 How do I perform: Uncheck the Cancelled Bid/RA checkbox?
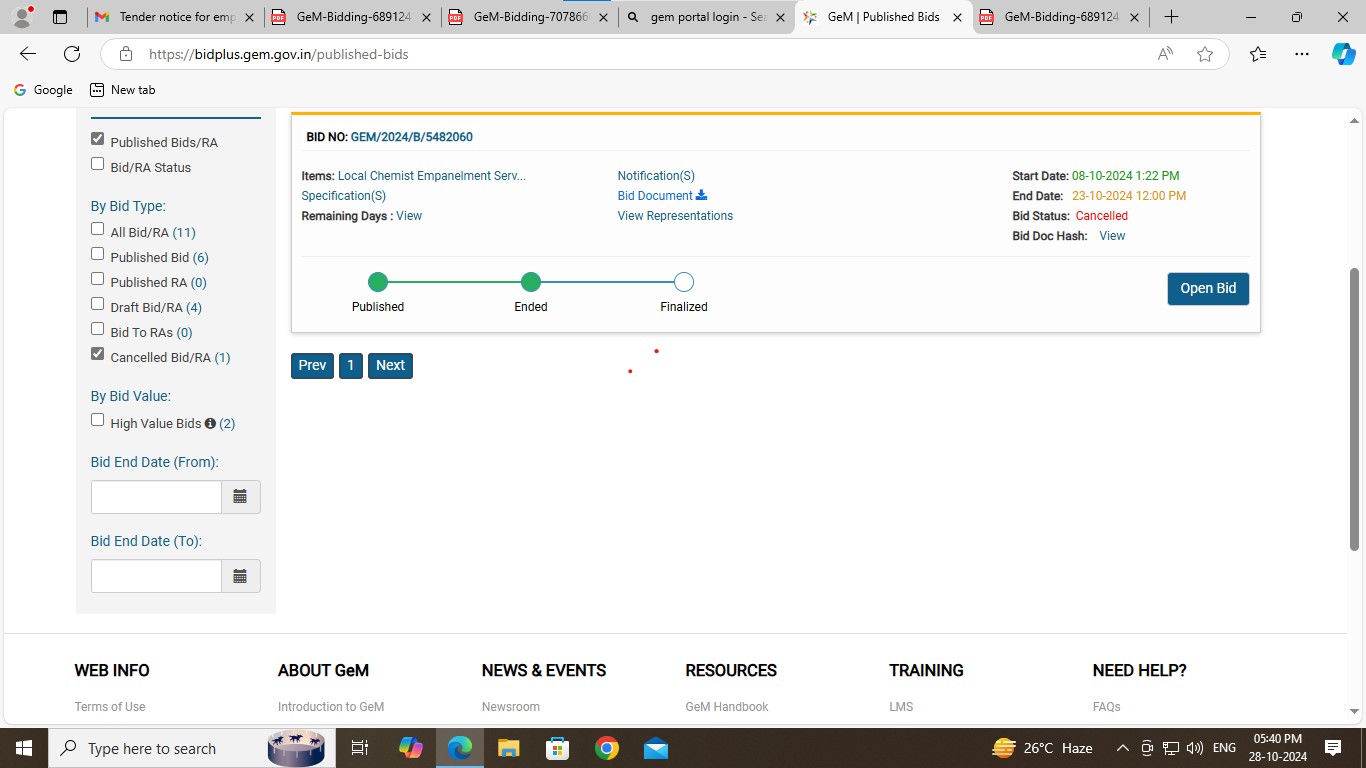tap(97, 354)
